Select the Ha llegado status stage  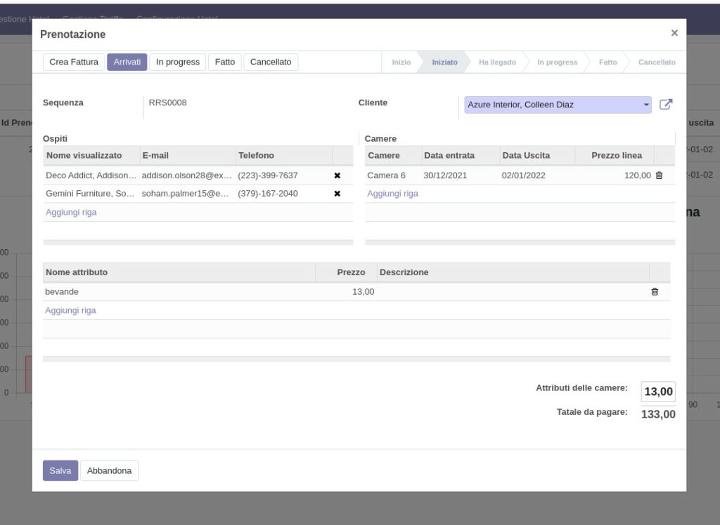point(497,62)
